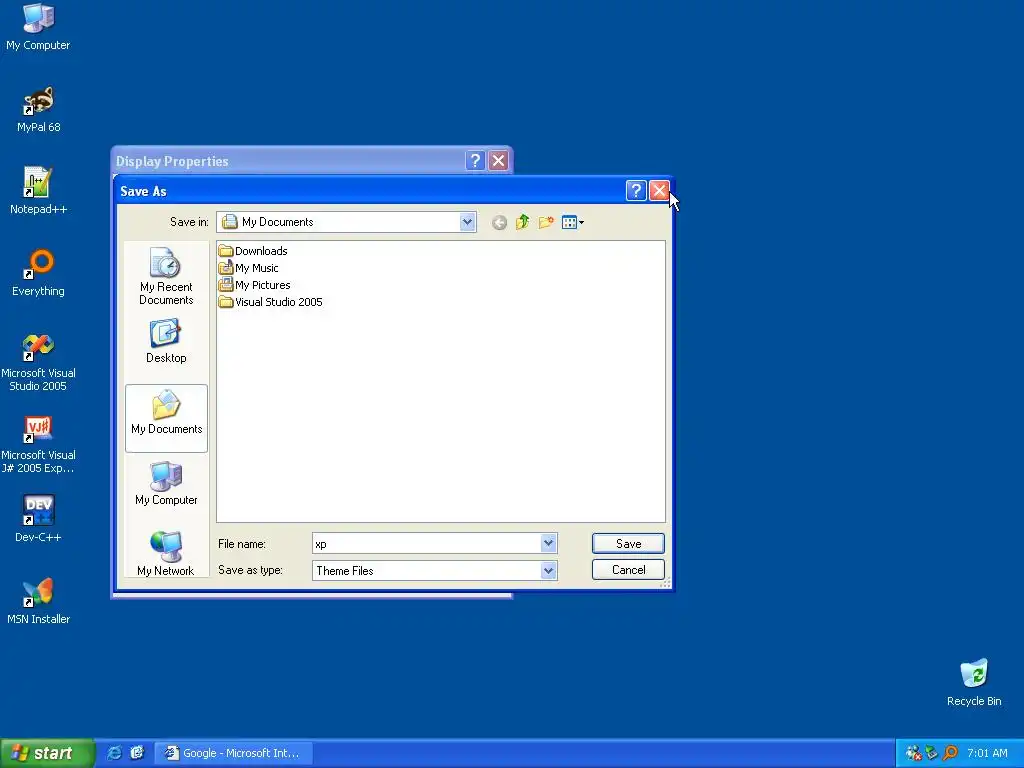
Task: Go up one folder level
Action: [x=522, y=223]
